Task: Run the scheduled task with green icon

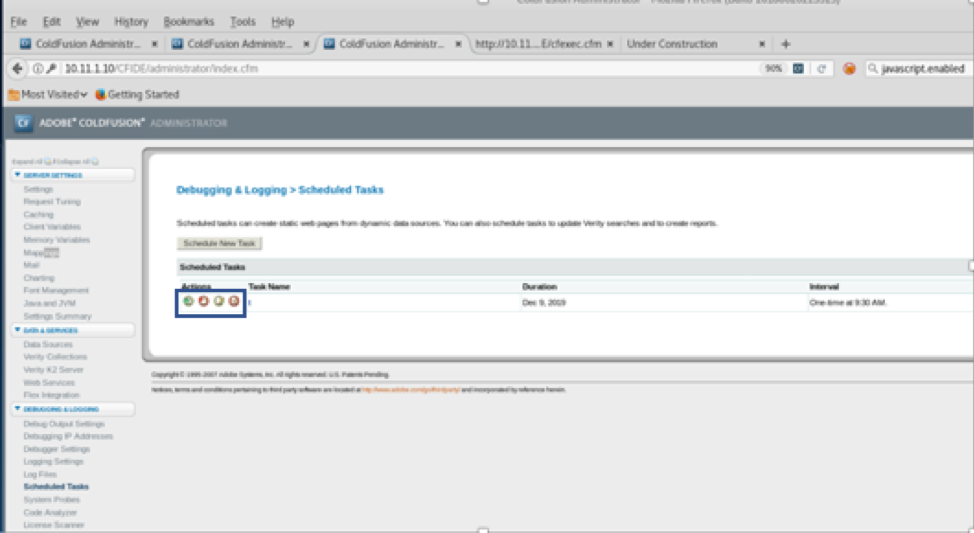Action: coord(188,301)
